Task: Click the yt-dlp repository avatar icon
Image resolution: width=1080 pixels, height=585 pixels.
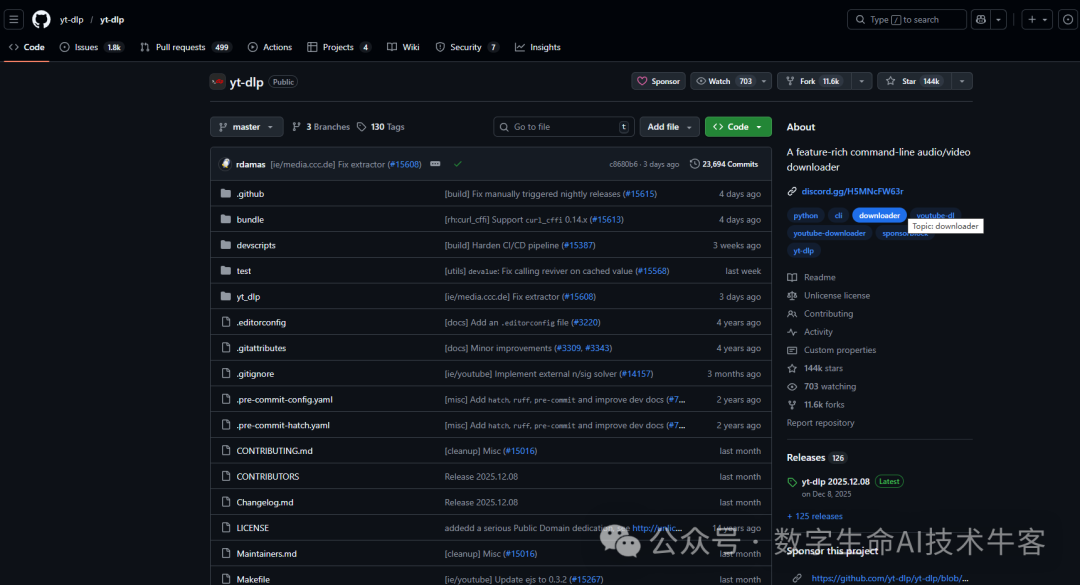Action: pos(218,81)
